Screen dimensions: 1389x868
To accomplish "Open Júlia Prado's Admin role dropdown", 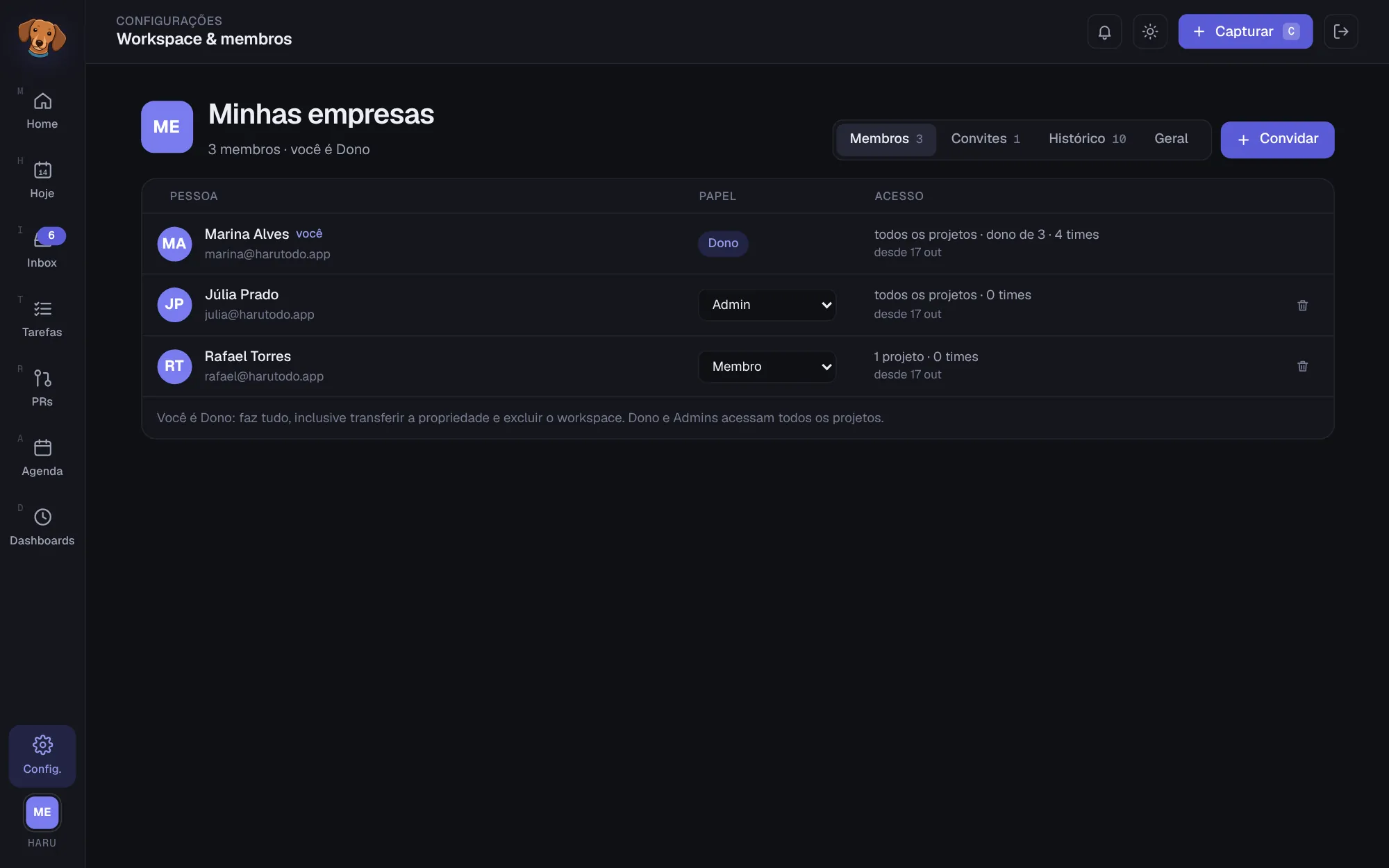I will (x=767, y=305).
